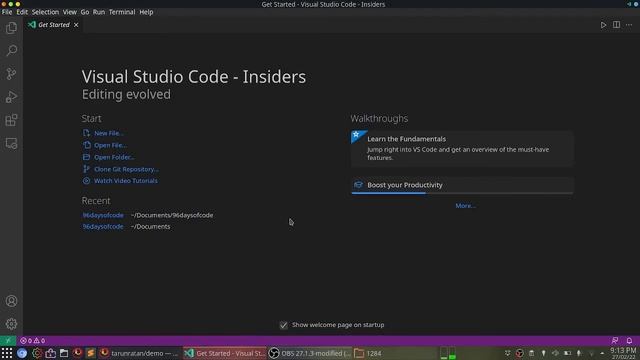The height and width of the screenshot is (360, 640).
Task: Open the Source Control view
Action: click(11, 74)
